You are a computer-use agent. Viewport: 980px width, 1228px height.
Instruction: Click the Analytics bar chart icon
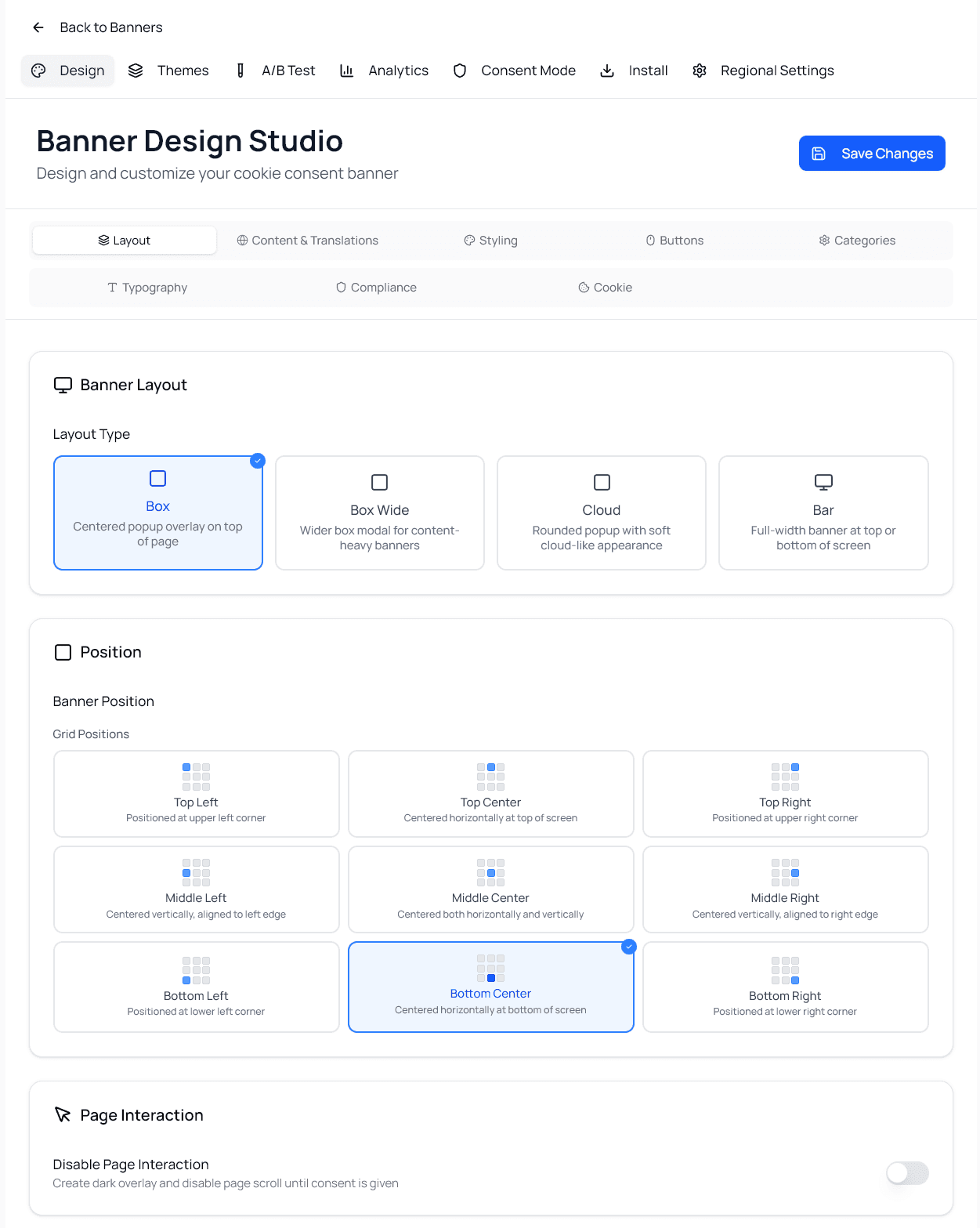point(347,71)
